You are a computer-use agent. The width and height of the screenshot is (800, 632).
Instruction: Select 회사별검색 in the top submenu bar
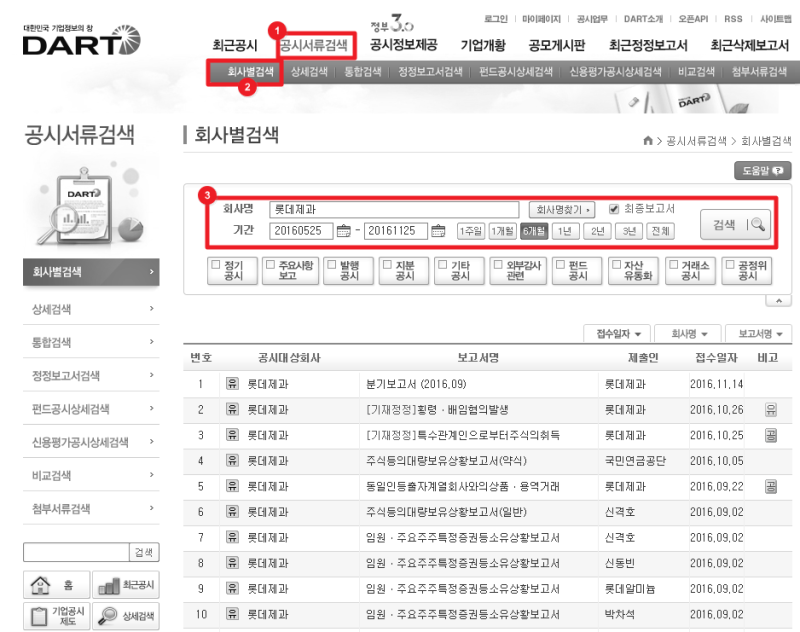click(250, 71)
